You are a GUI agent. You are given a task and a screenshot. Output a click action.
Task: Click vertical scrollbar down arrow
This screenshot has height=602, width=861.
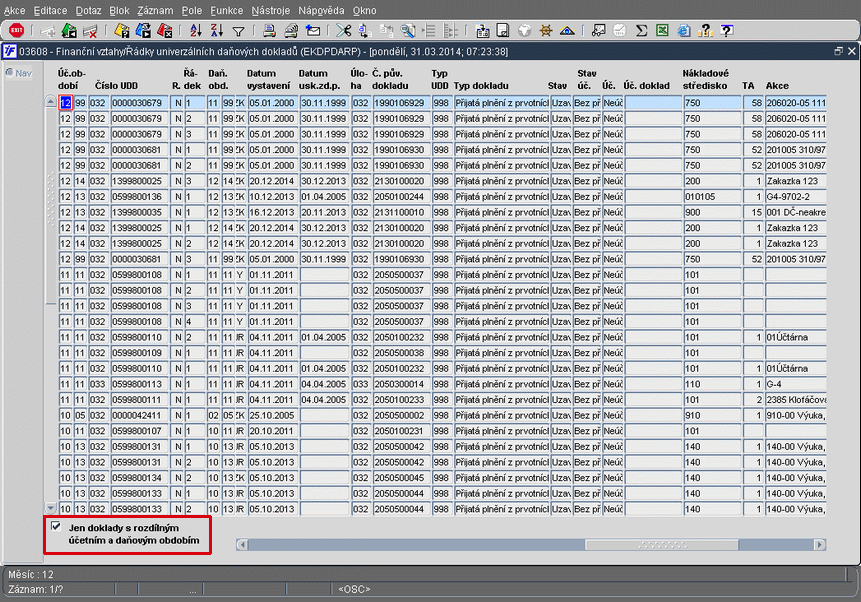click(x=51, y=508)
